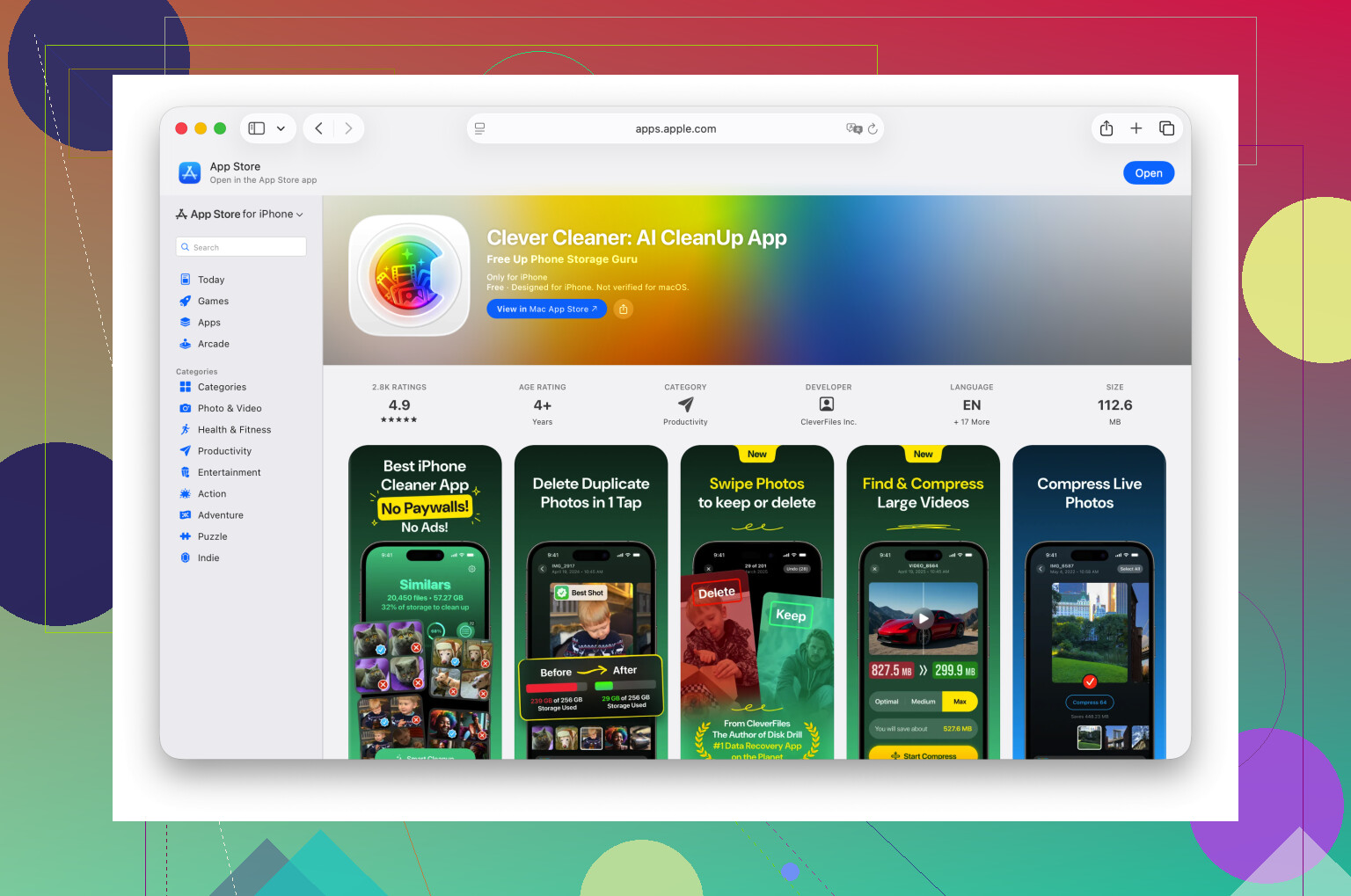Browse the Action category
This screenshot has width=1351, height=896.
point(212,494)
